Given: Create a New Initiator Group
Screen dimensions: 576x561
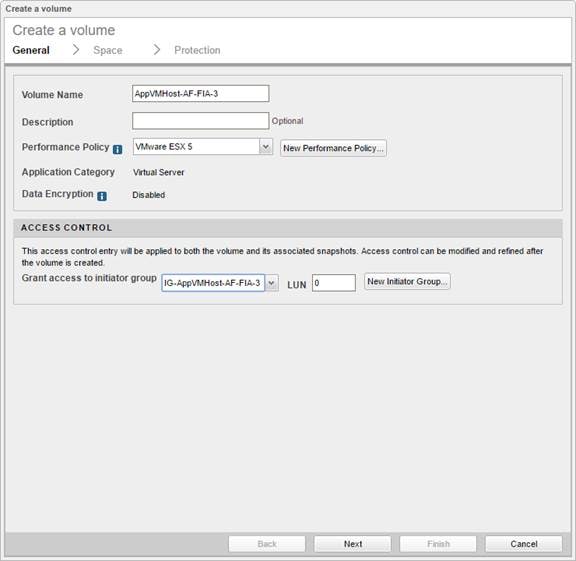Looking at the screenshot, I should point(407,281).
